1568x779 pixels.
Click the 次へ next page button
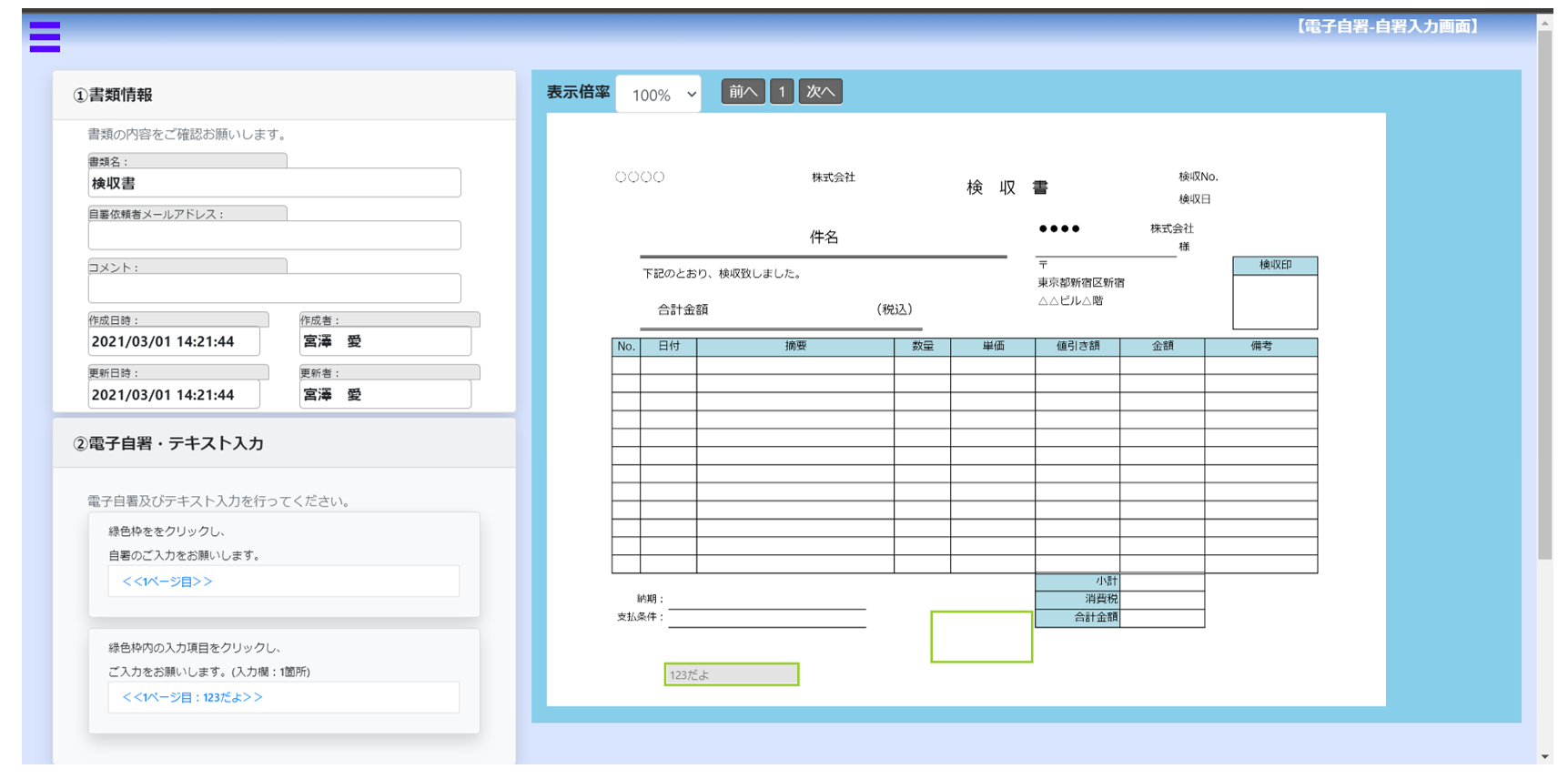(820, 91)
